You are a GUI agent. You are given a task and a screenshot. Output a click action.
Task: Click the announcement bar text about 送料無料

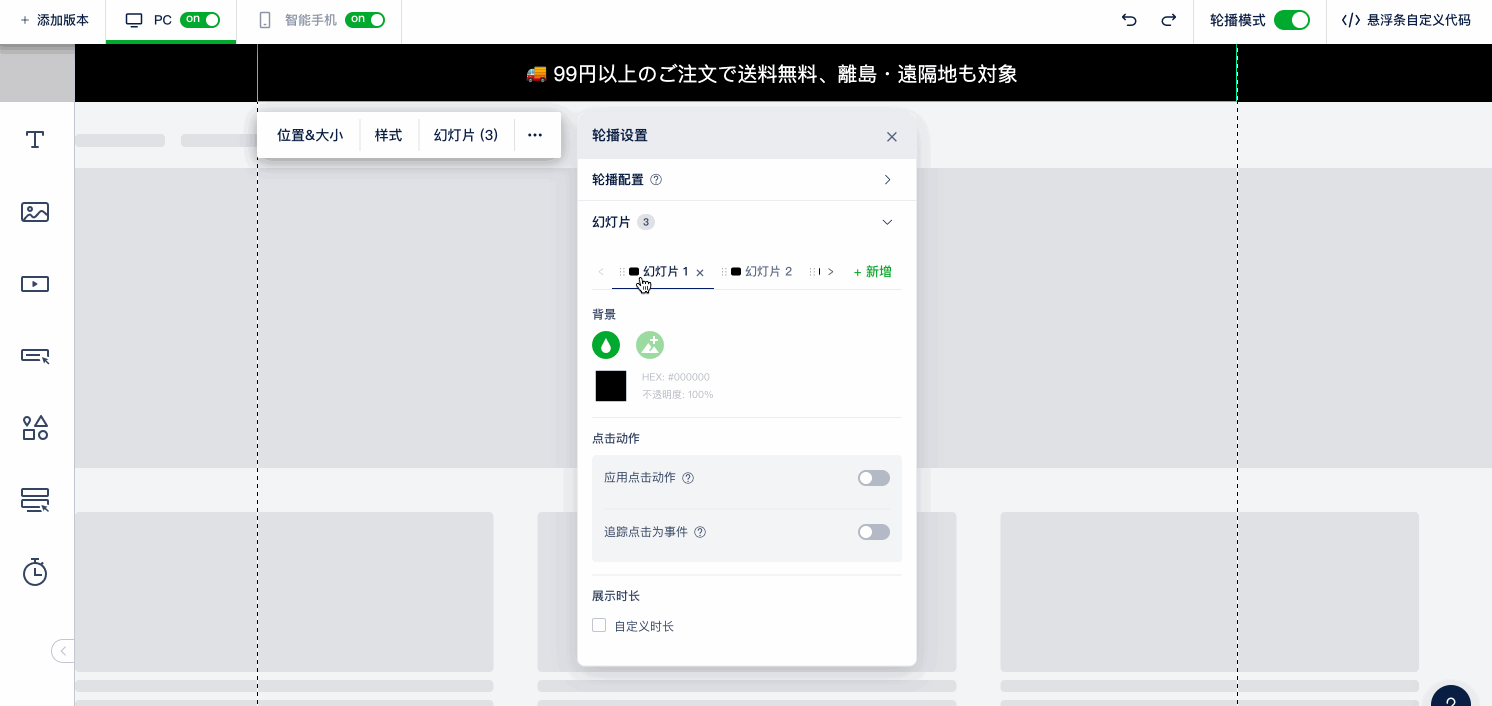coord(771,73)
